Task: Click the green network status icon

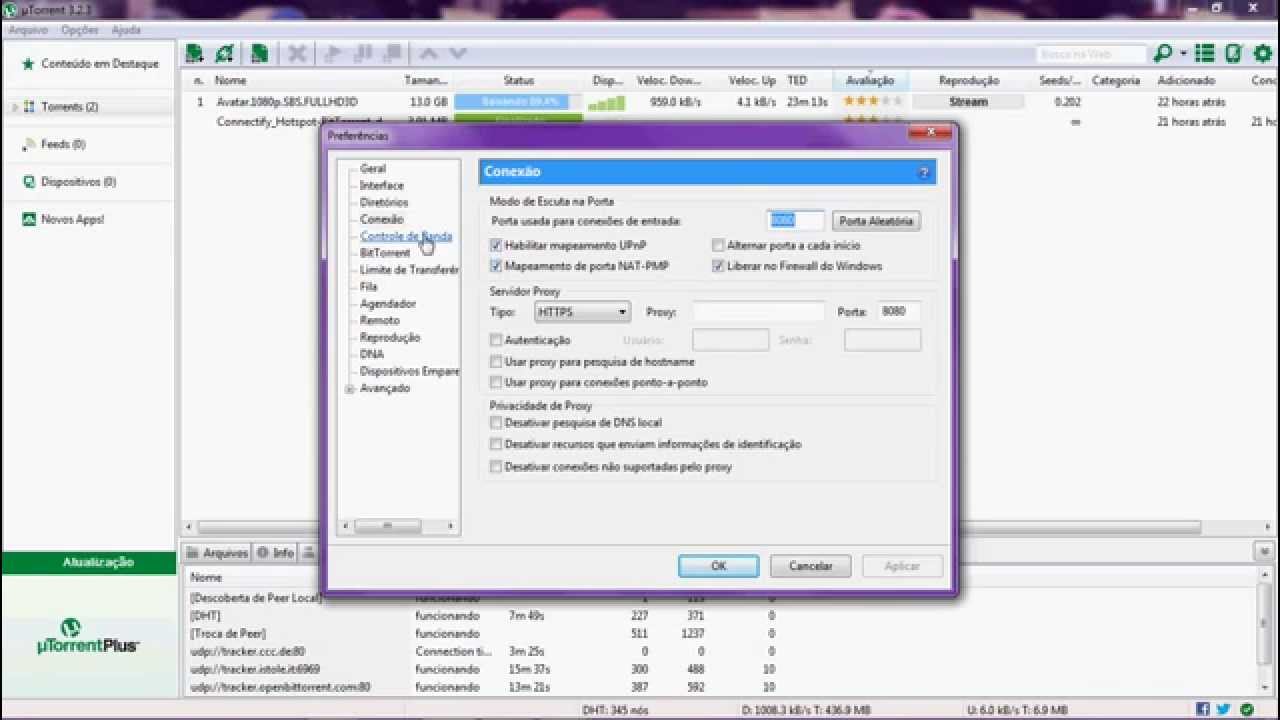Action: pos(1246,709)
